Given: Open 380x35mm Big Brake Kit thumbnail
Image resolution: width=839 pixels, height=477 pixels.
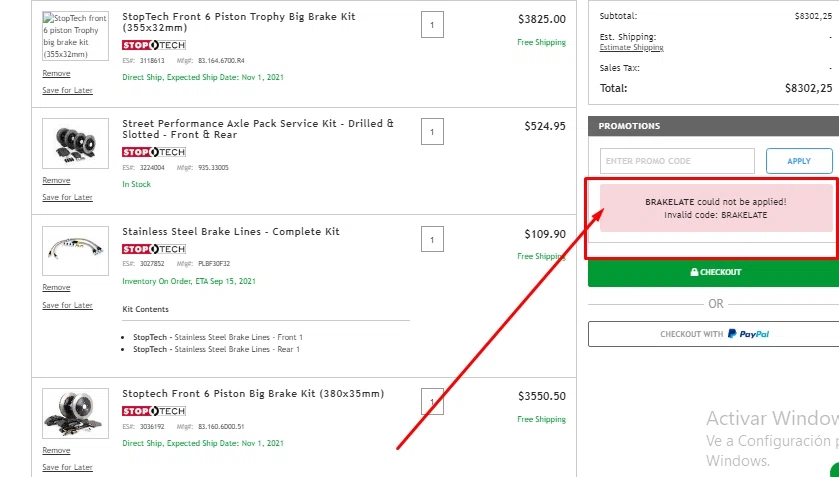Looking at the screenshot, I should [75, 412].
